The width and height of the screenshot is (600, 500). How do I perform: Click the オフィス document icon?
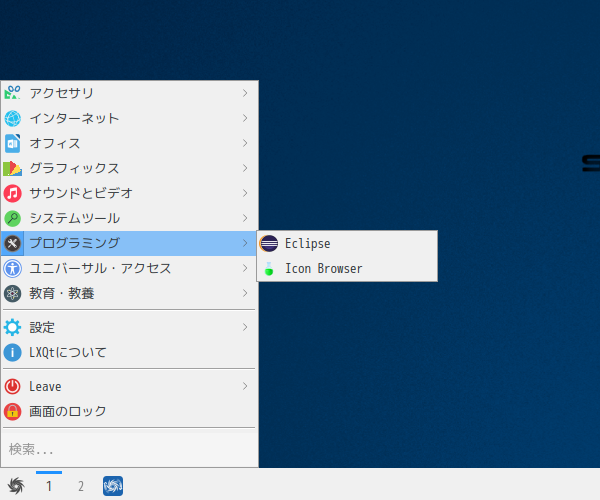tap(13, 143)
